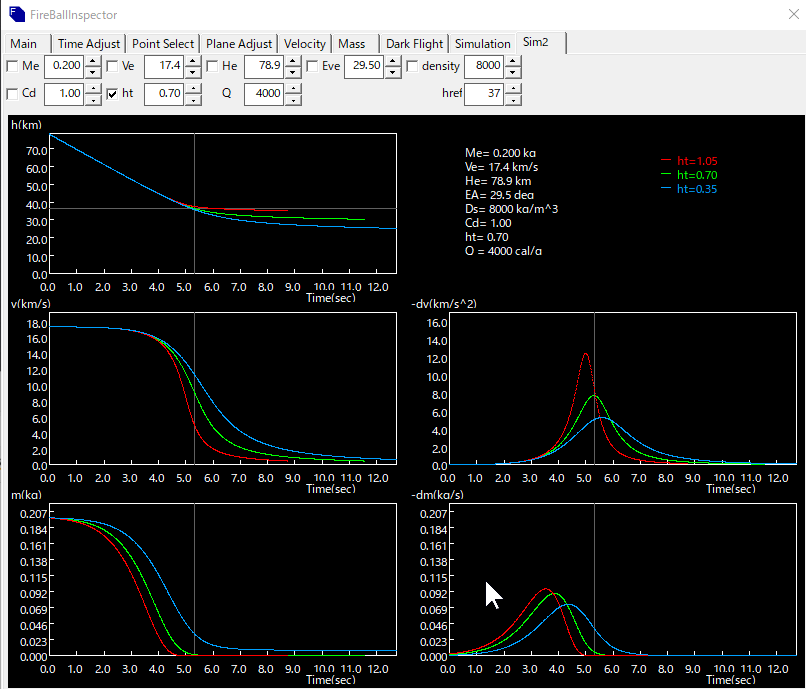Image resolution: width=806 pixels, height=689 pixels.
Task: Toggle the Cd checkbox
Action: 12,94
